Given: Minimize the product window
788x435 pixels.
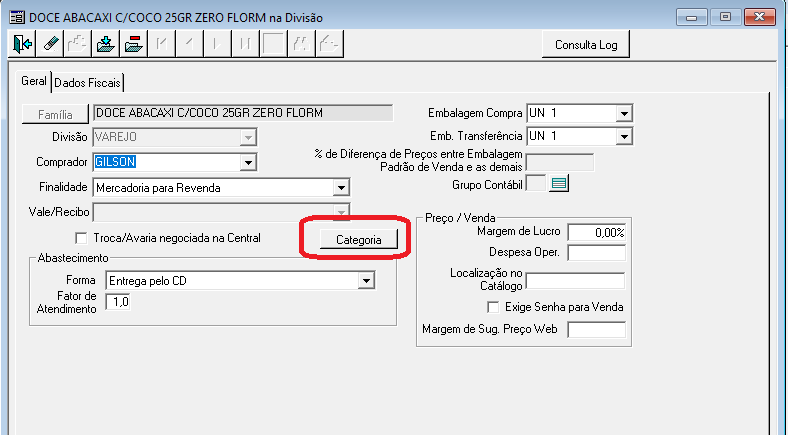Looking at the screenshot, I should (x=692, y=18).
